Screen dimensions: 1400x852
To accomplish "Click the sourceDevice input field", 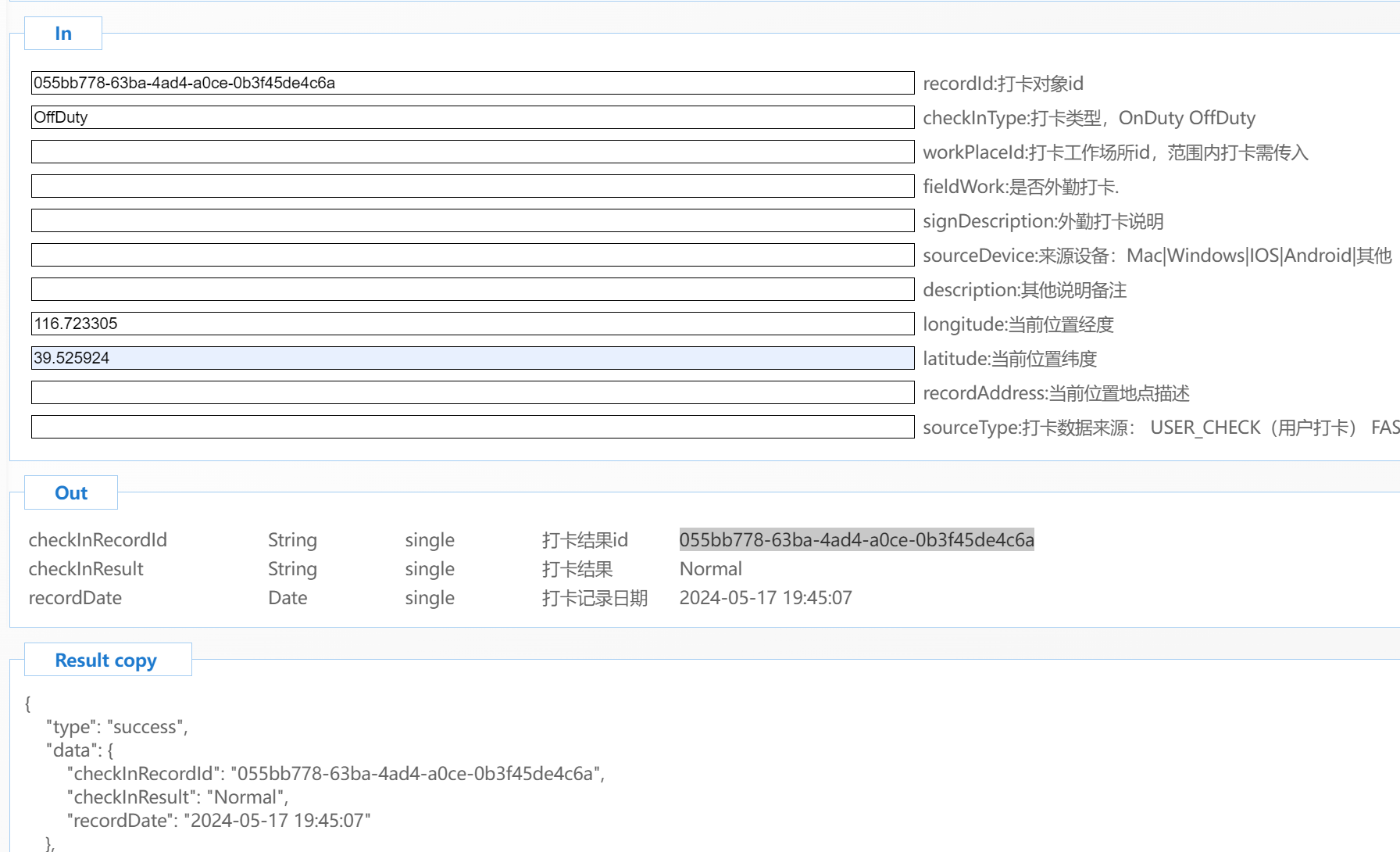I will 473,255.
